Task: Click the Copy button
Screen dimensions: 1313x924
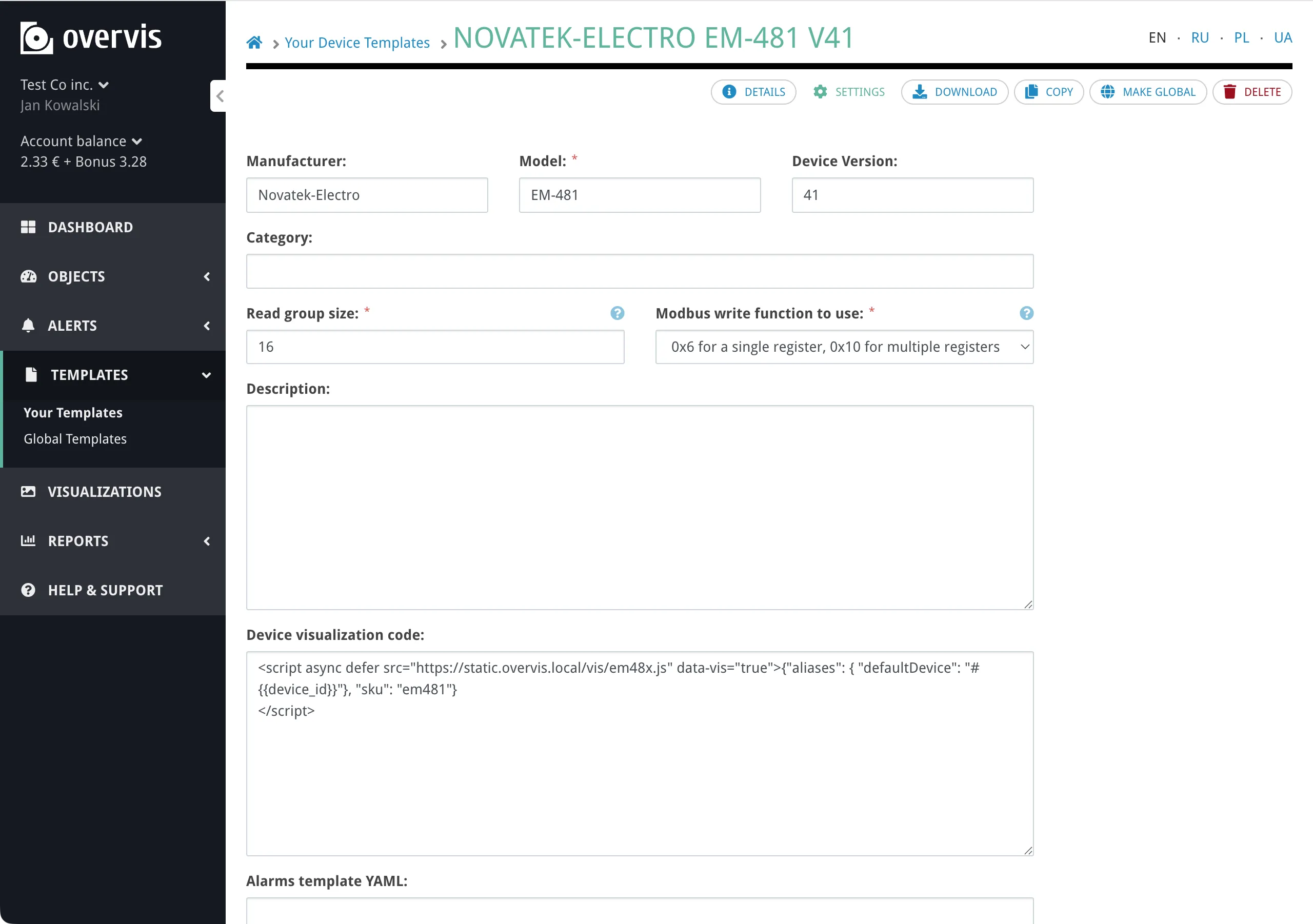Action: [1049, 91]
